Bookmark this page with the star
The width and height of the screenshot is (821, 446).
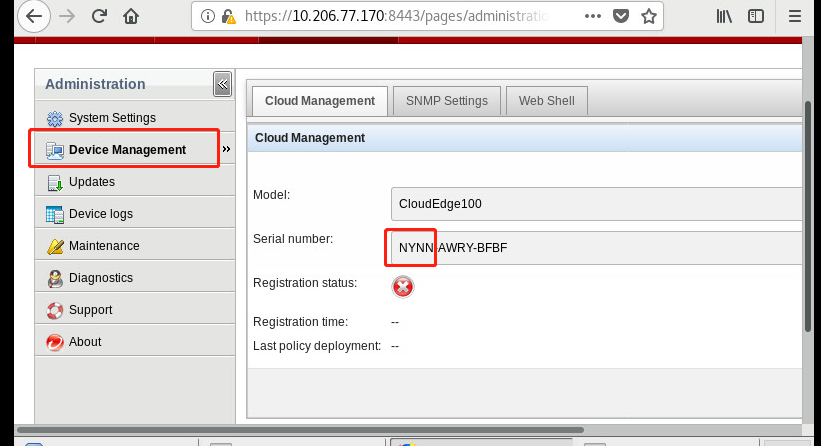click(x=649, y=16)
